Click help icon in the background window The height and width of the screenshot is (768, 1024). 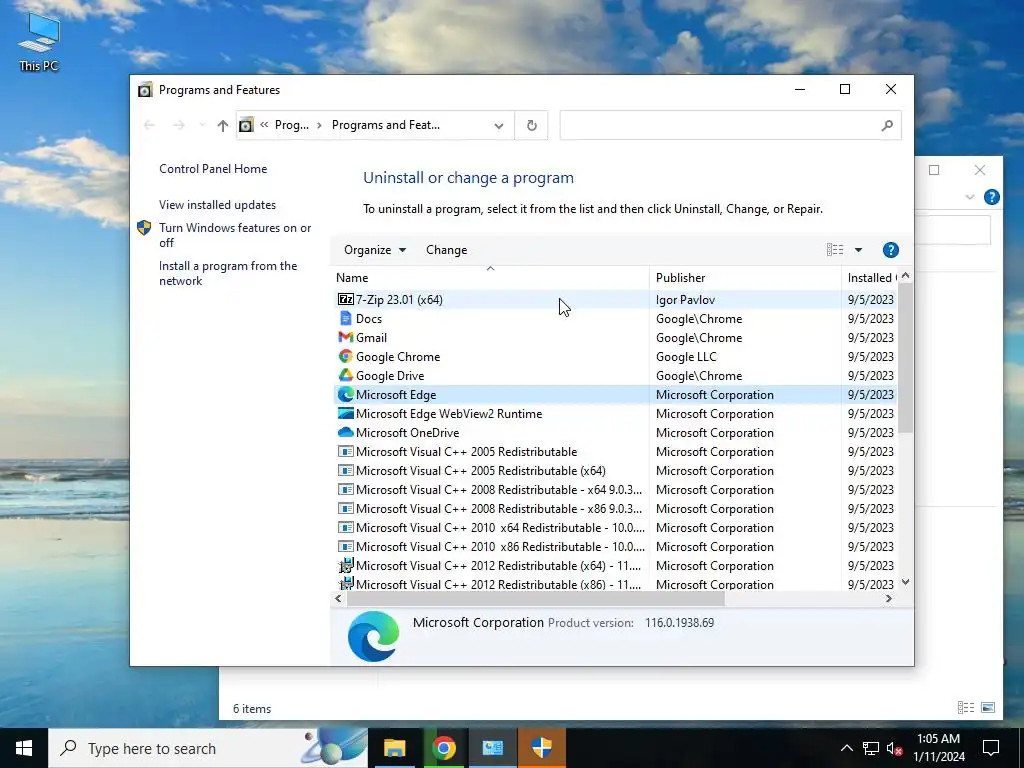tap(991, 197)
